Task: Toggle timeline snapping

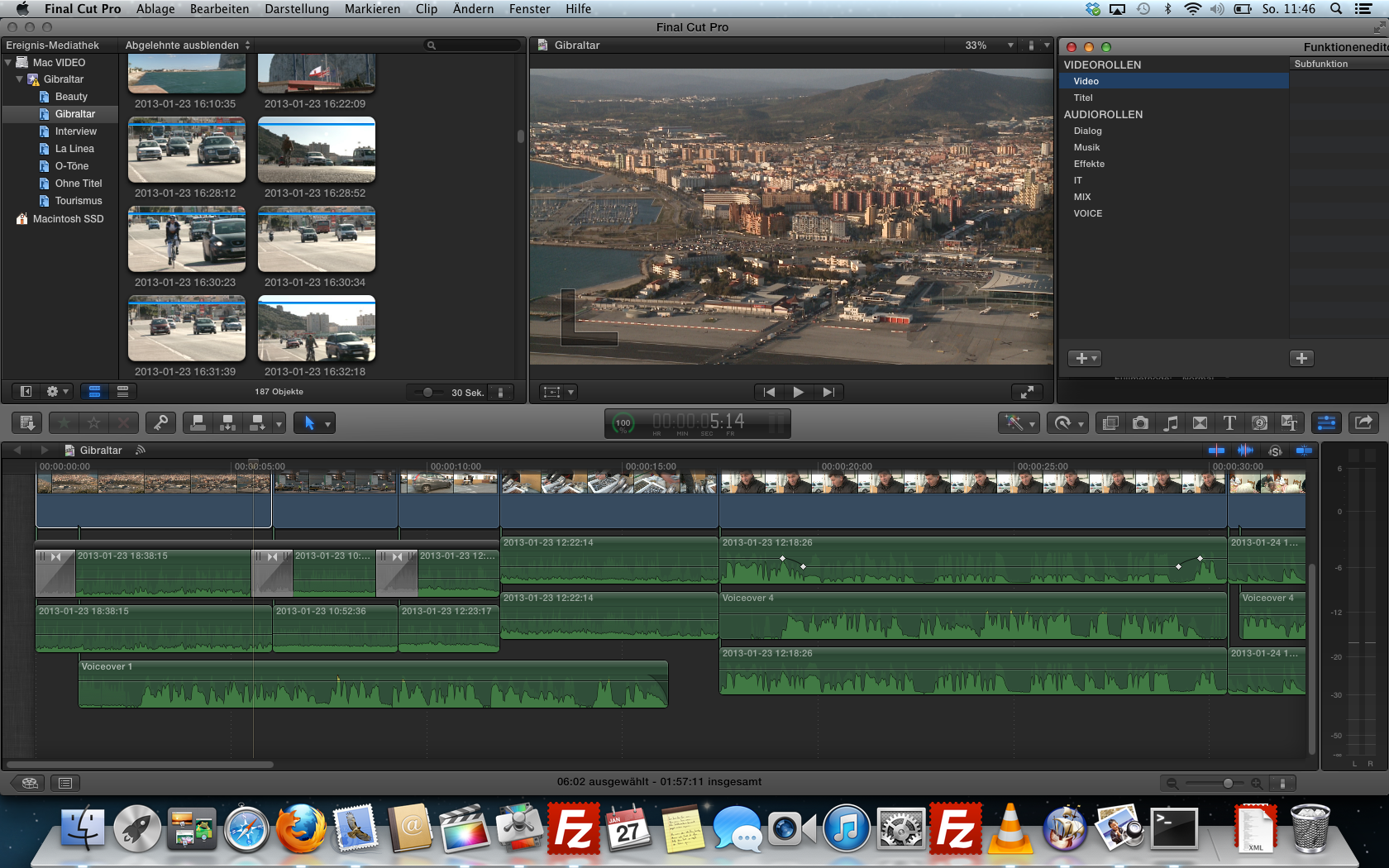Action: coord(1304,451)
